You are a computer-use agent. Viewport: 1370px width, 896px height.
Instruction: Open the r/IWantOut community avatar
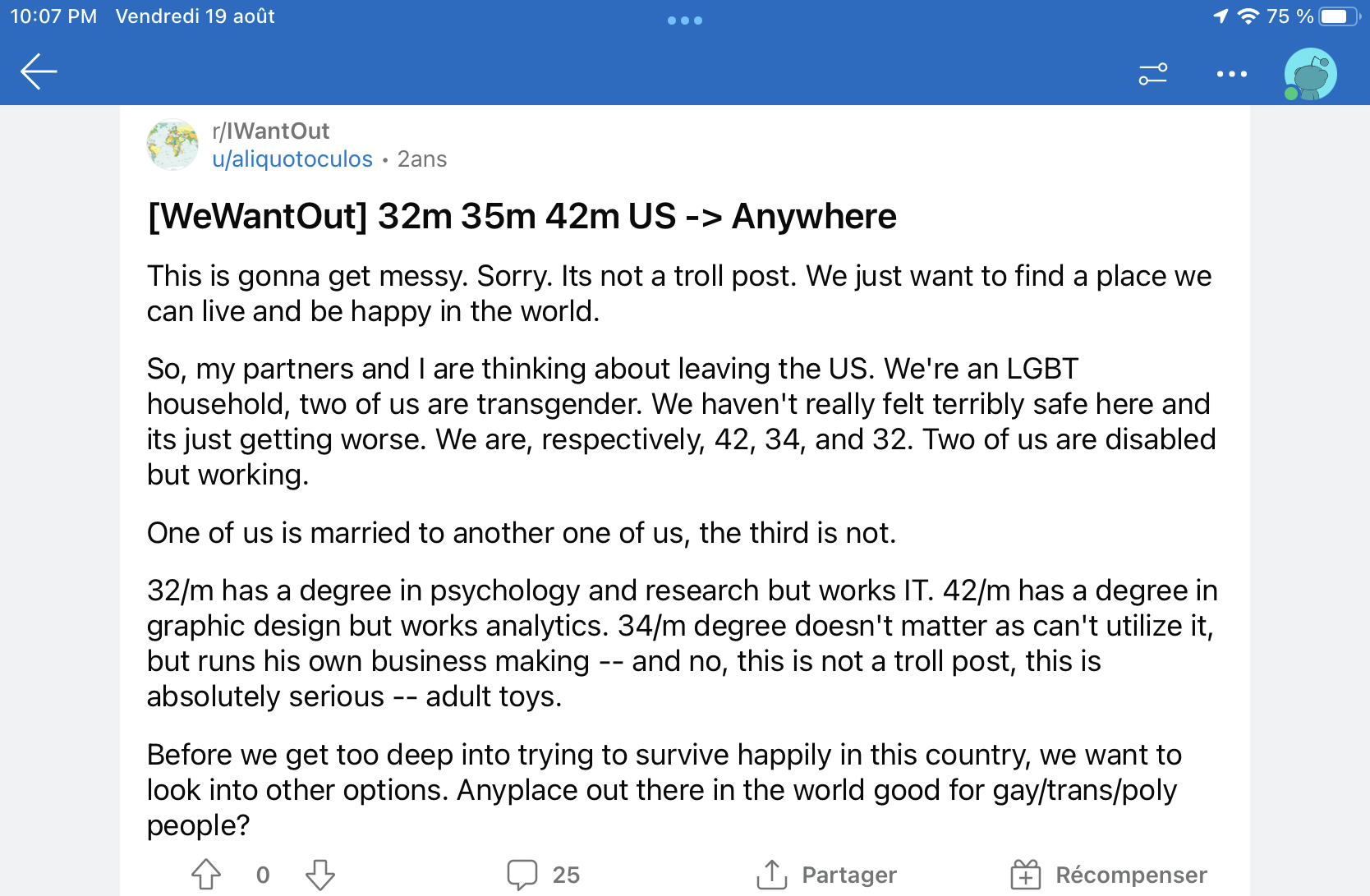pyautogui.click(x=172, y=145)
